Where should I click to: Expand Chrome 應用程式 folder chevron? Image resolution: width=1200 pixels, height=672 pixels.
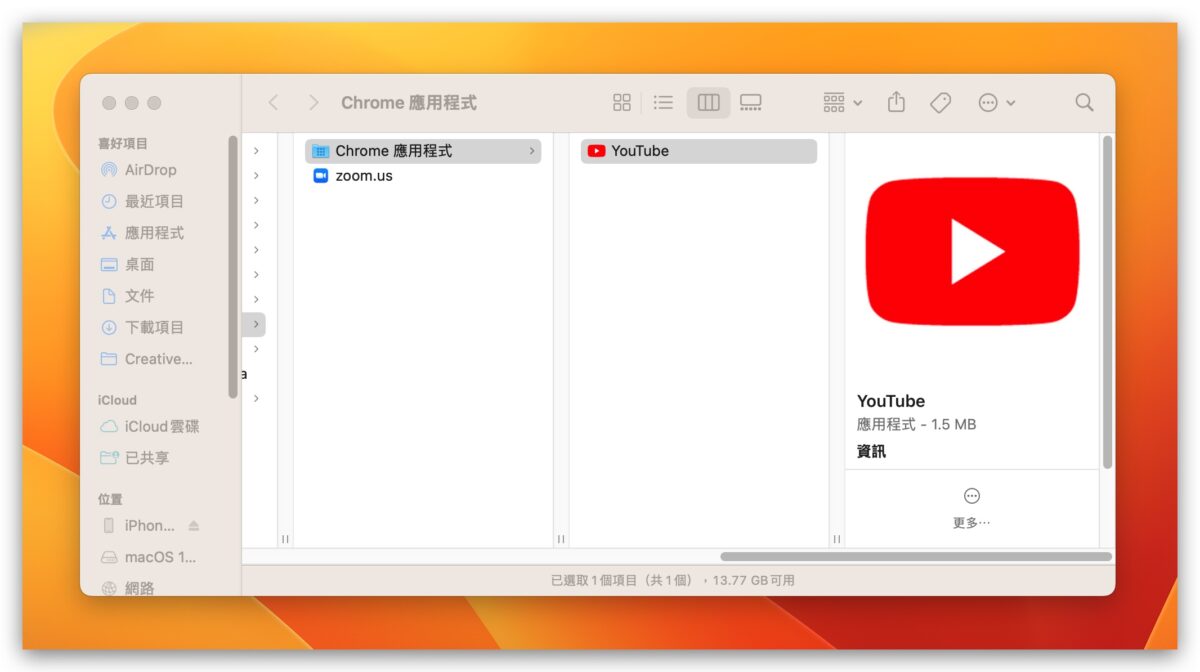(x=531, y=151)
